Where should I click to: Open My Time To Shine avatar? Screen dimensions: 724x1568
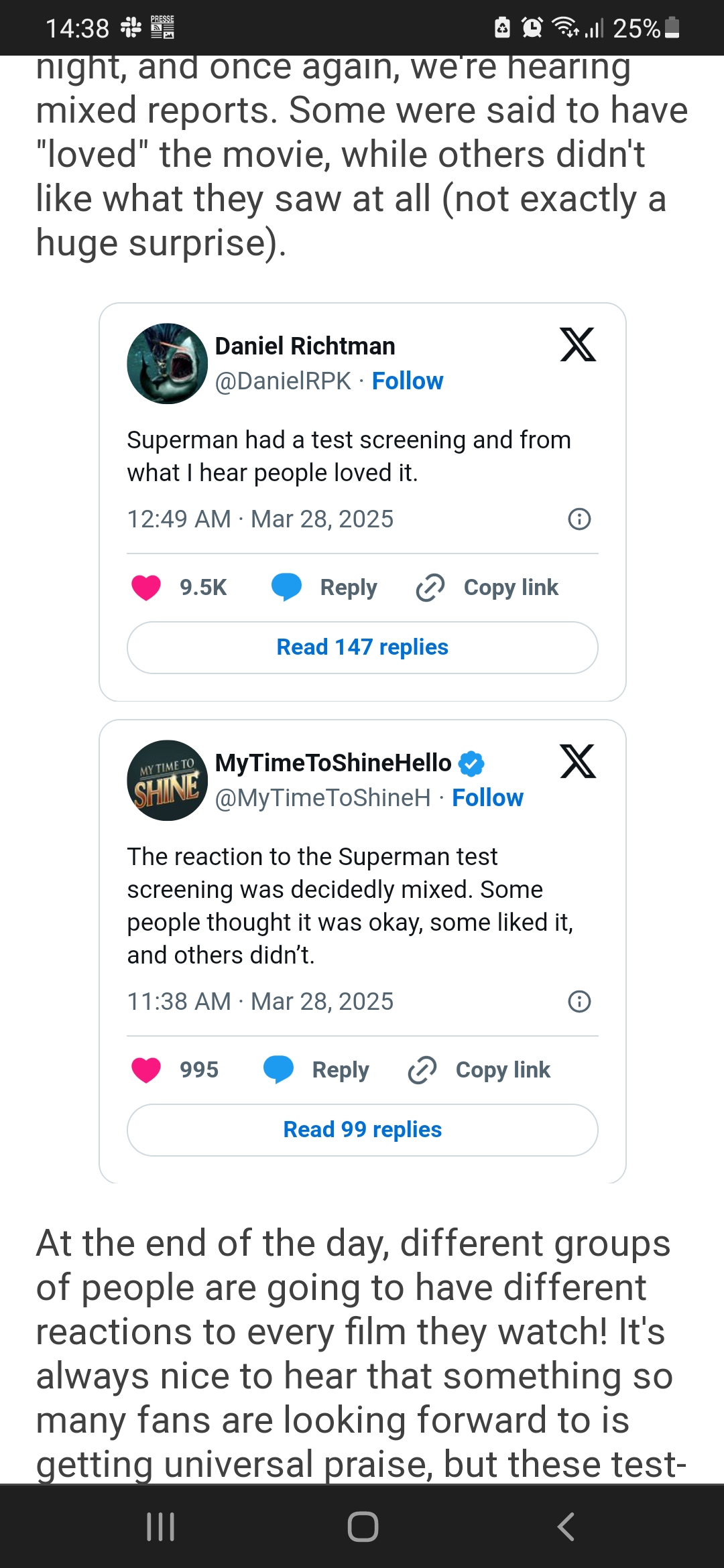coord(168,781)
